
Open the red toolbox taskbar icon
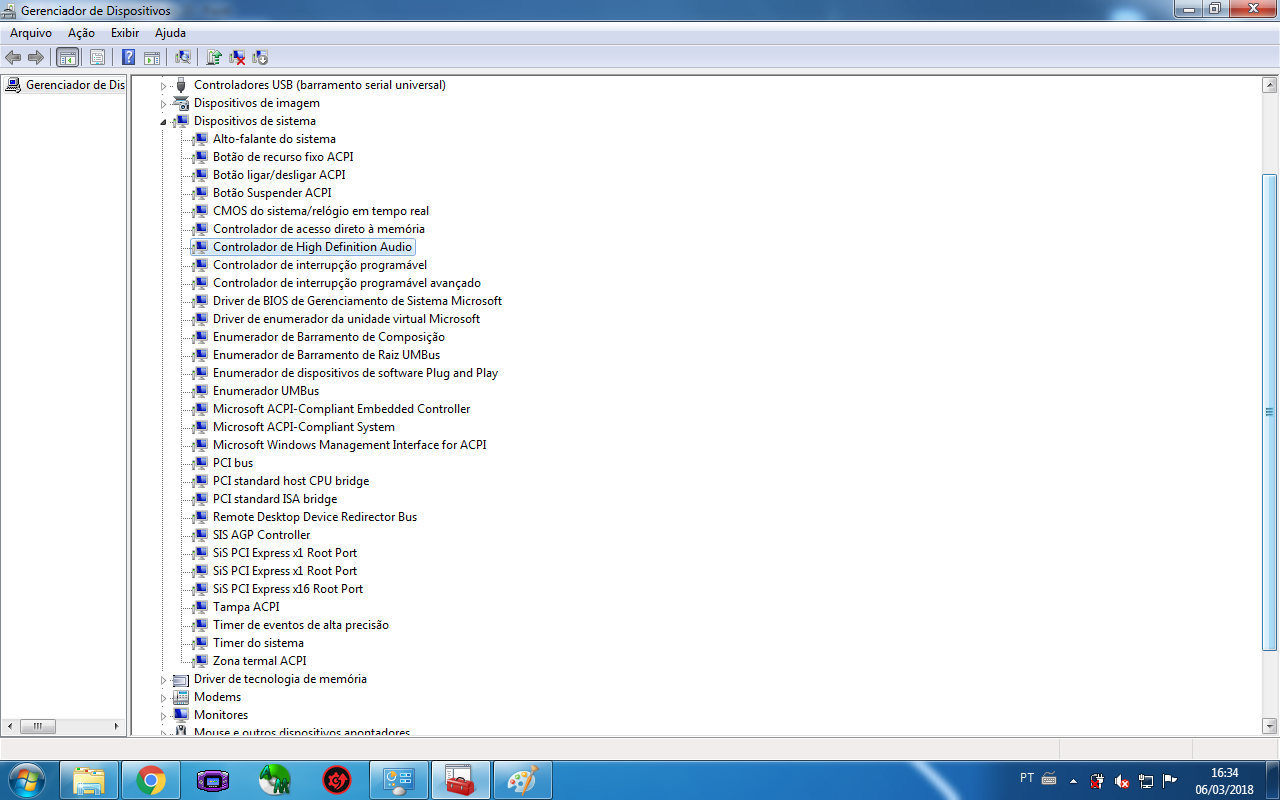click(461, 780)
